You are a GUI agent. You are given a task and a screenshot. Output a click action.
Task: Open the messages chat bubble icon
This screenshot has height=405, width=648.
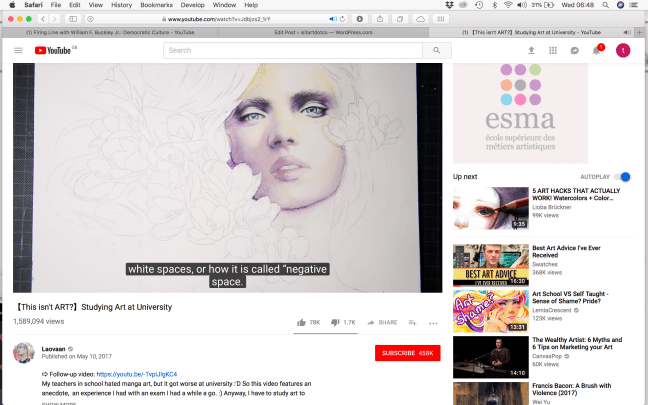(x=574, y=50)
